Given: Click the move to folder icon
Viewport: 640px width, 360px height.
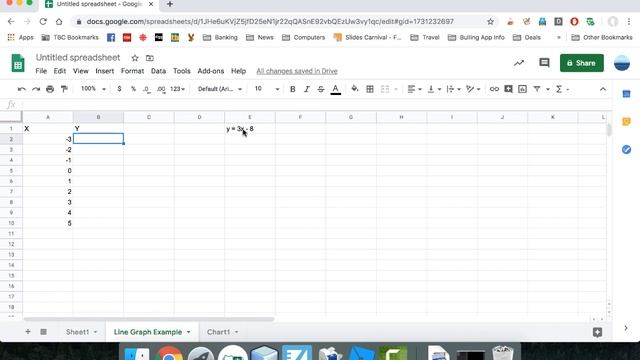Looking at the screenshot, I should (150, 58).
